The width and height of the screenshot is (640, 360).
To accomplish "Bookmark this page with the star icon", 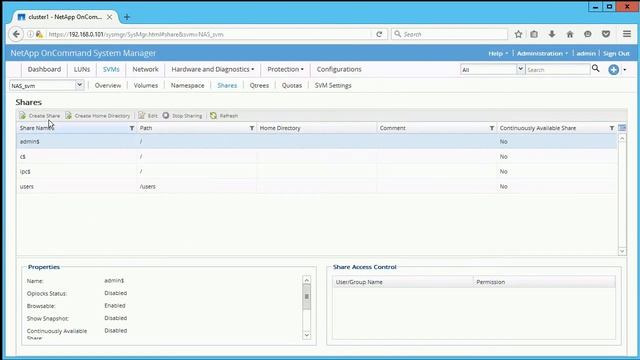I will click(518, 34).
